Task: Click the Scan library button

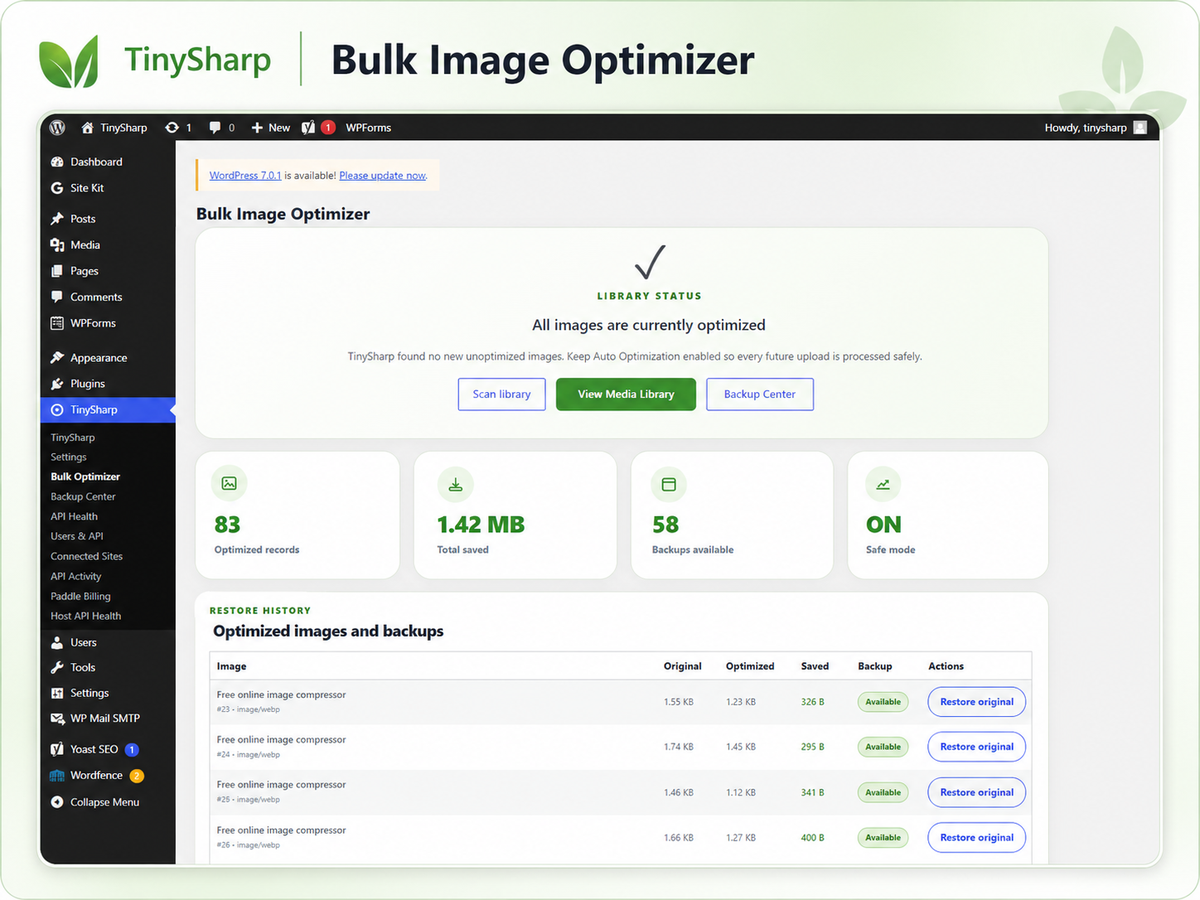Action: 502,394
